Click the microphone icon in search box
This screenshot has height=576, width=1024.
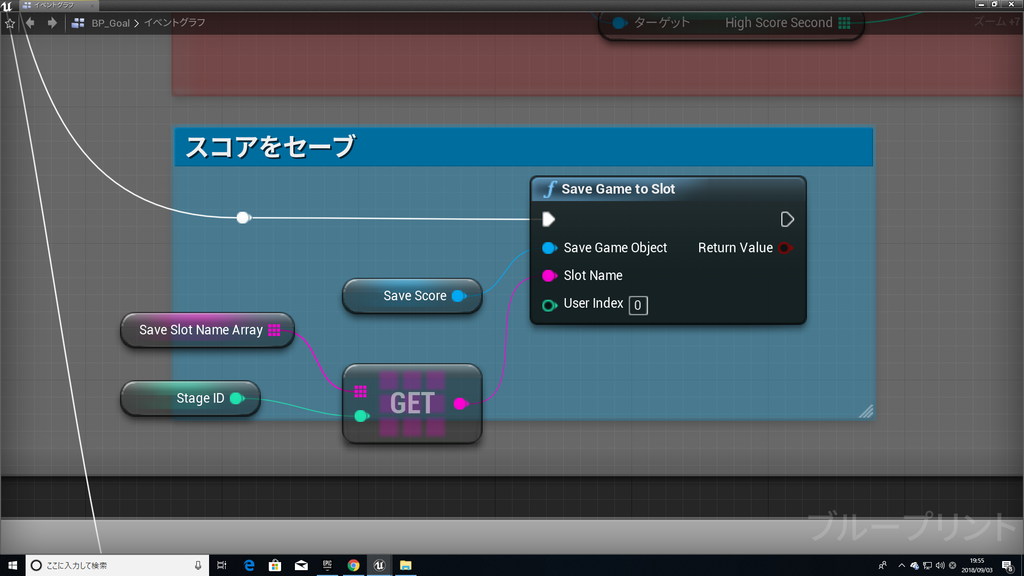click(198, 566)
